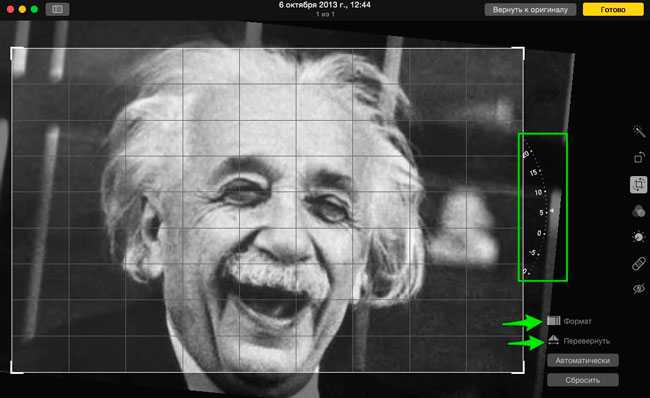Click the 0 mark on rotation dial
650x398 pixels.
tap(540, 233)
